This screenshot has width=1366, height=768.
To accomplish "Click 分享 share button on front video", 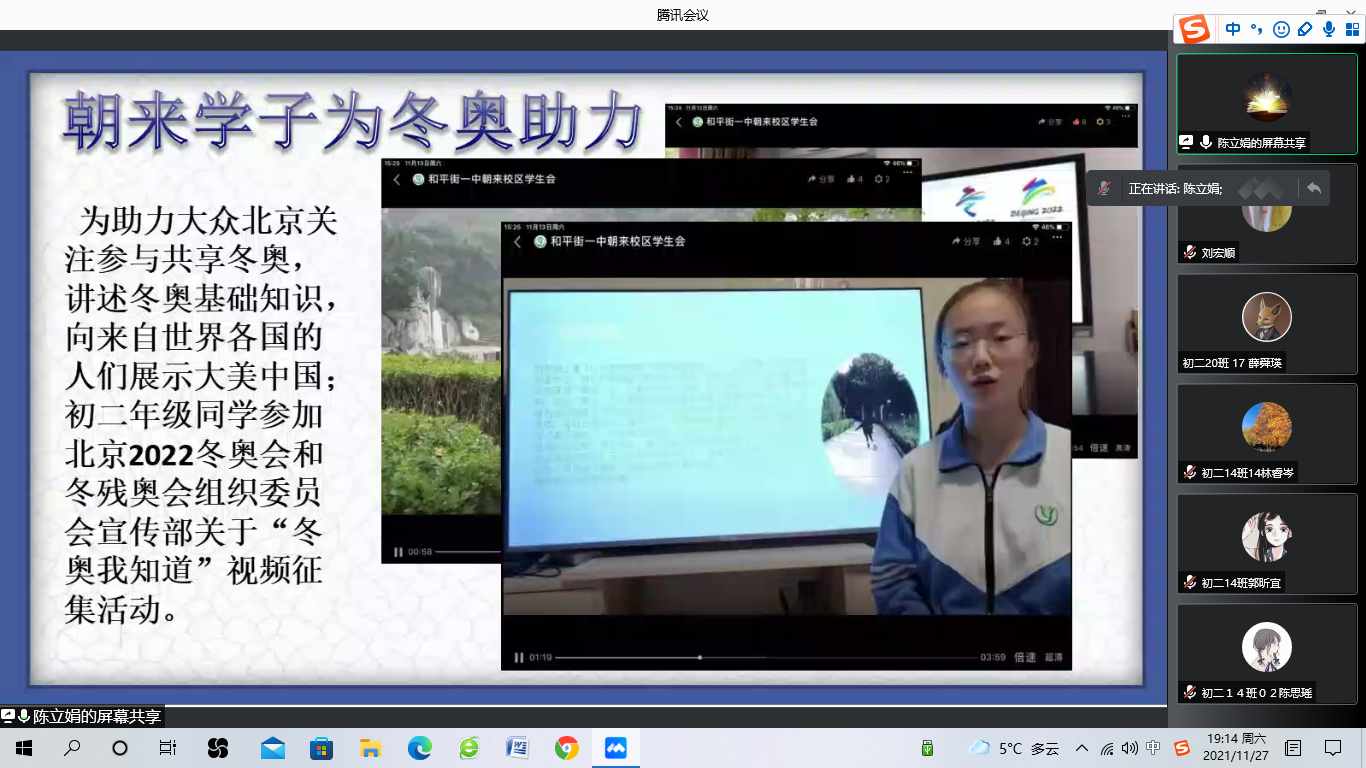I will pyautogui.click(x=966, y=241).
